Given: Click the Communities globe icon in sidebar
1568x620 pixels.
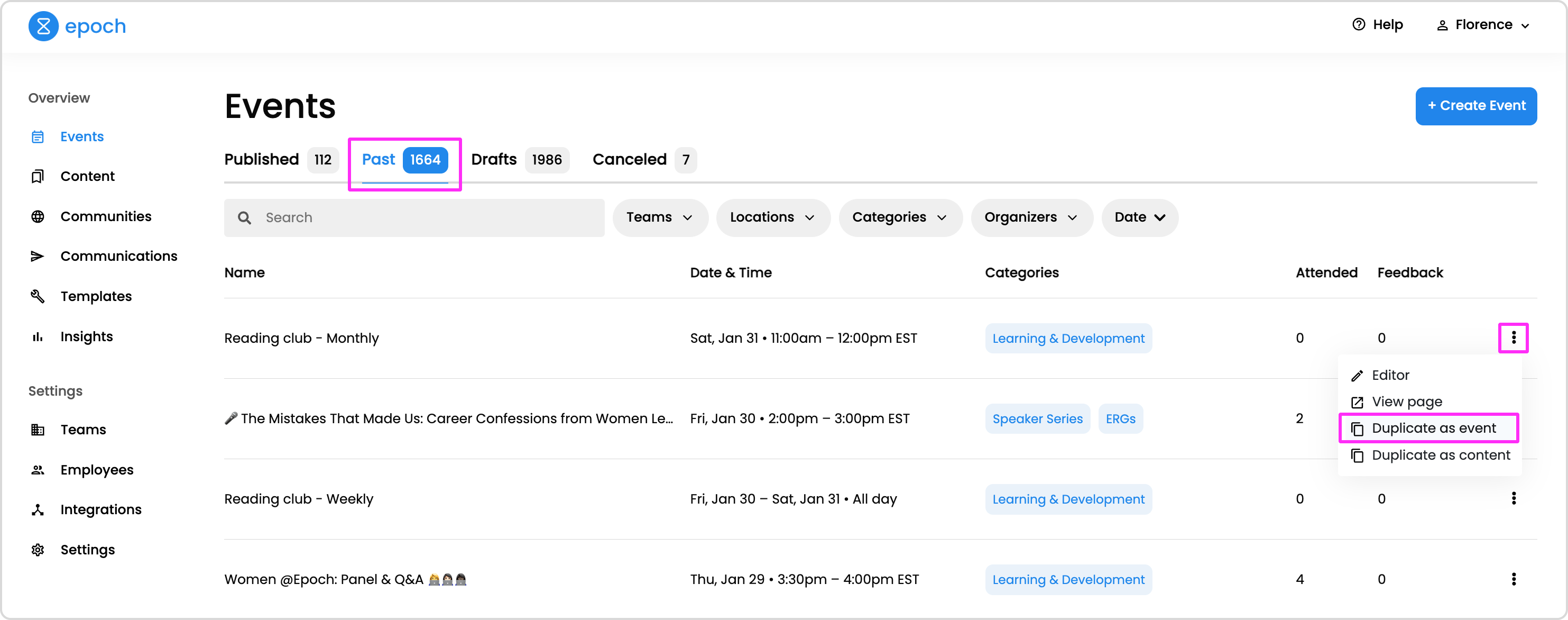Looking at the screenshot, I should pyautogui.click(x=38, y=216).
